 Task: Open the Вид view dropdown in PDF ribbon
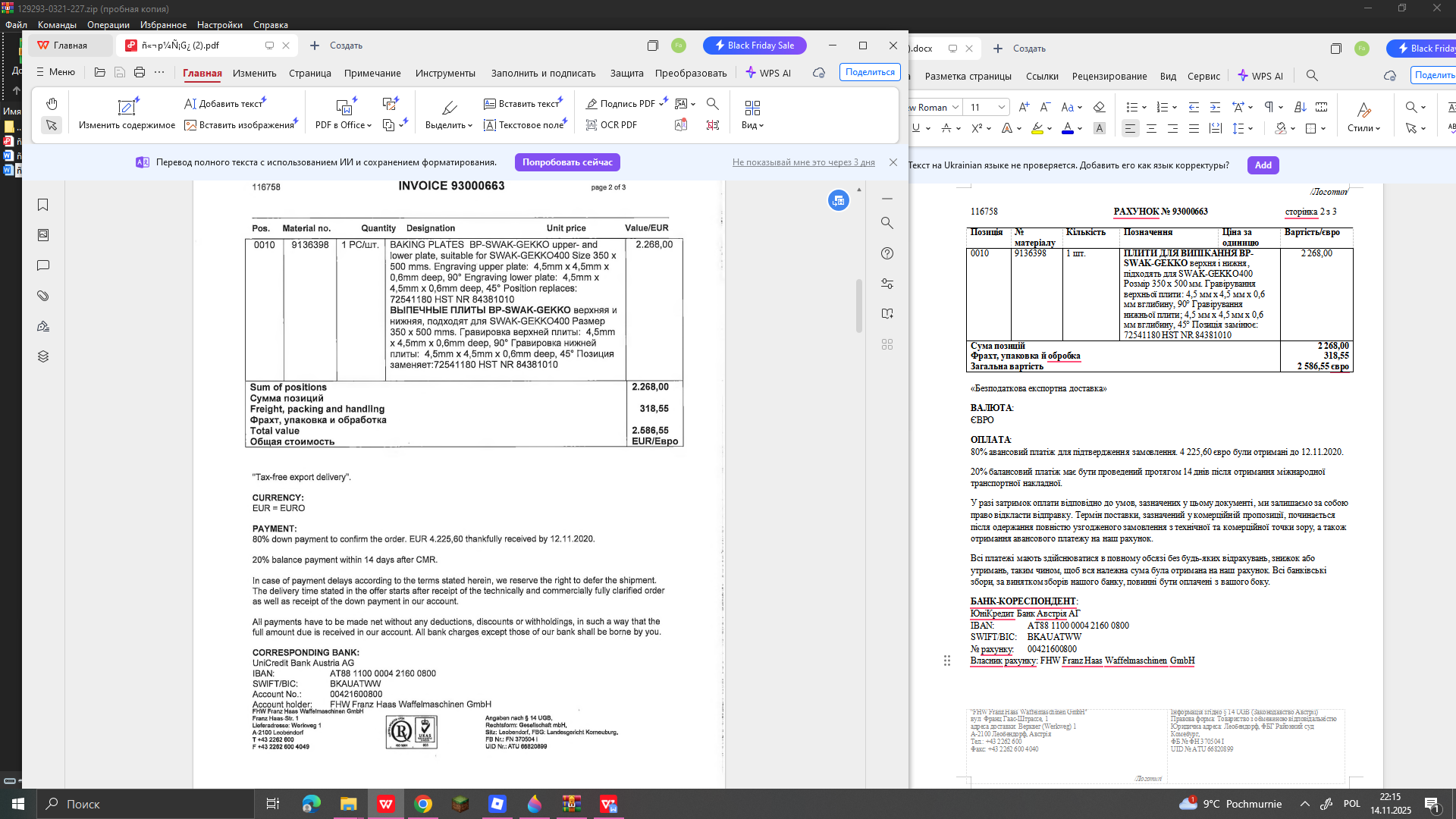pos(752,125)
